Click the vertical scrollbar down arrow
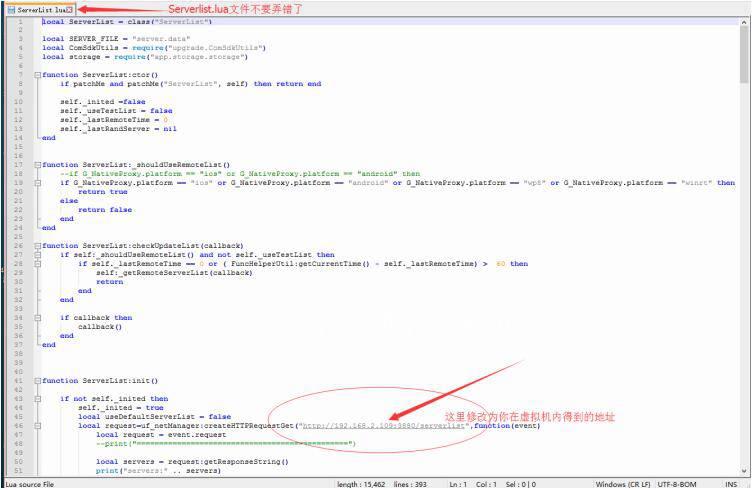The image size is (753, 490). 745,470
